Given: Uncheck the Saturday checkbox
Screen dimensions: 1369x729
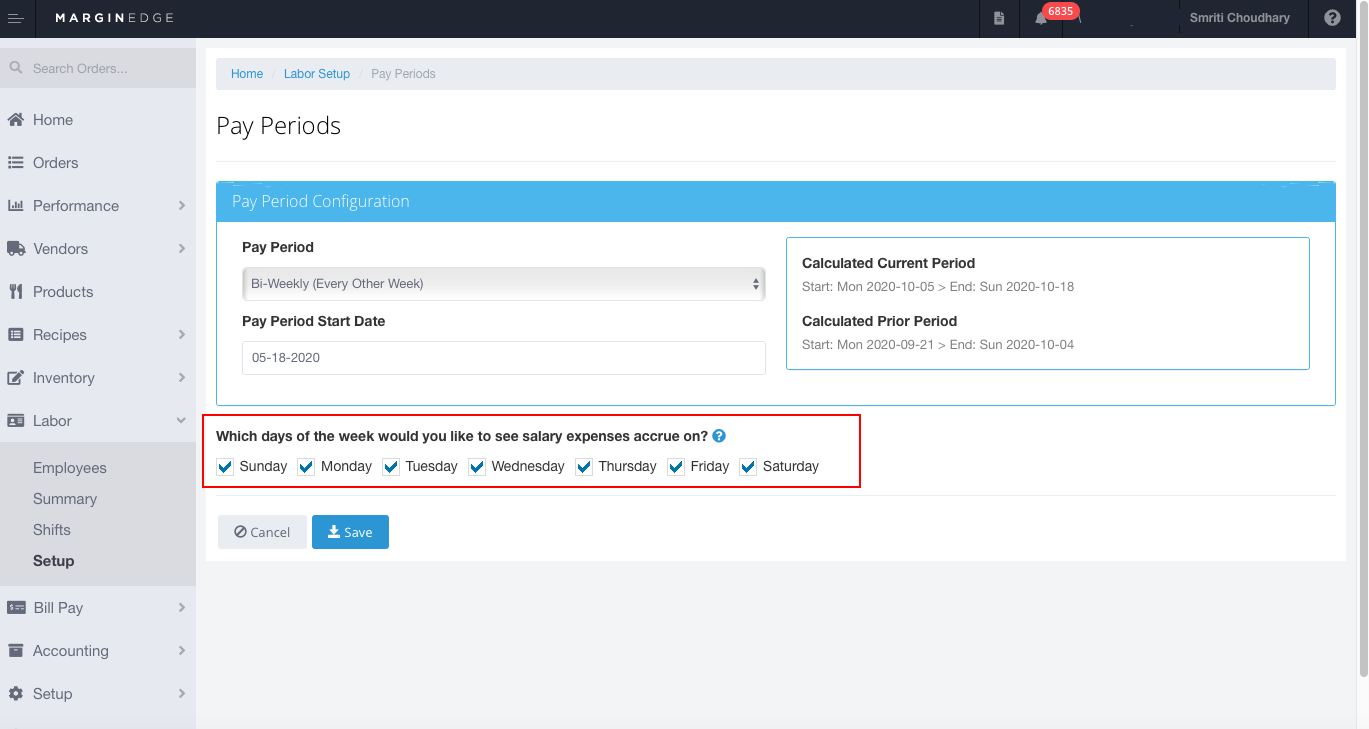Looking at the screenshot, I should click(748, 467).
